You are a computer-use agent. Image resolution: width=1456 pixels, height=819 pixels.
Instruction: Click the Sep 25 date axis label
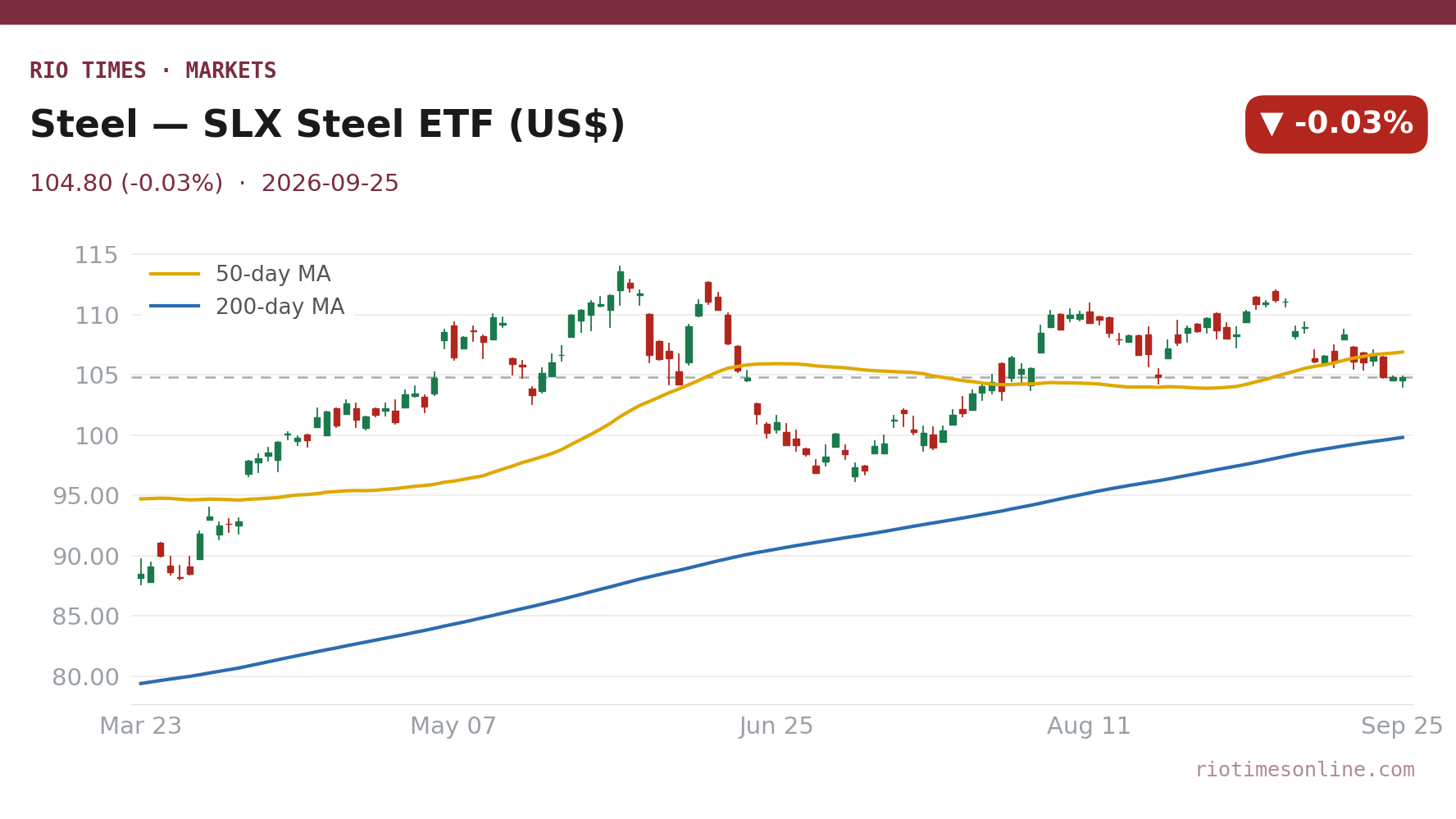tap(1402, 726)
